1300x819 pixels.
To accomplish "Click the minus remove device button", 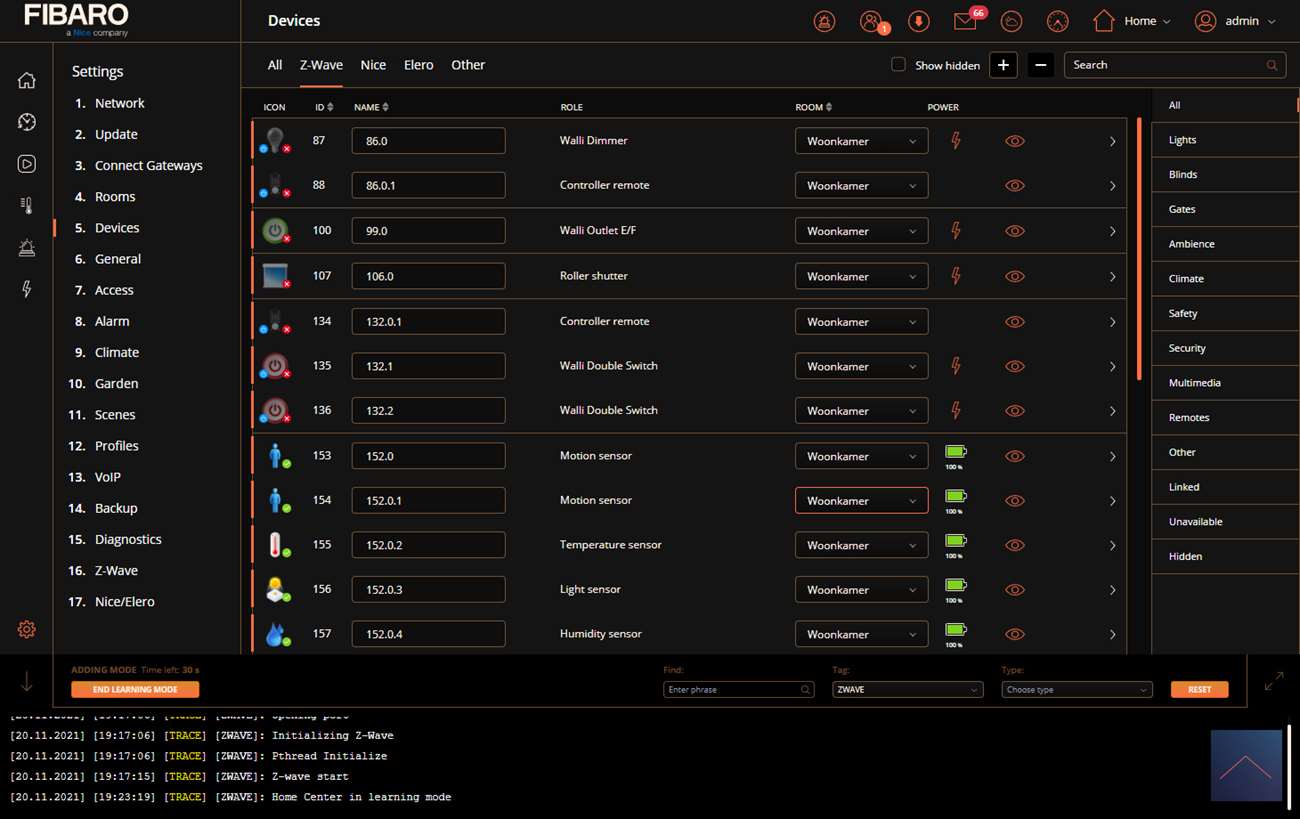I will pos(1040,65).
